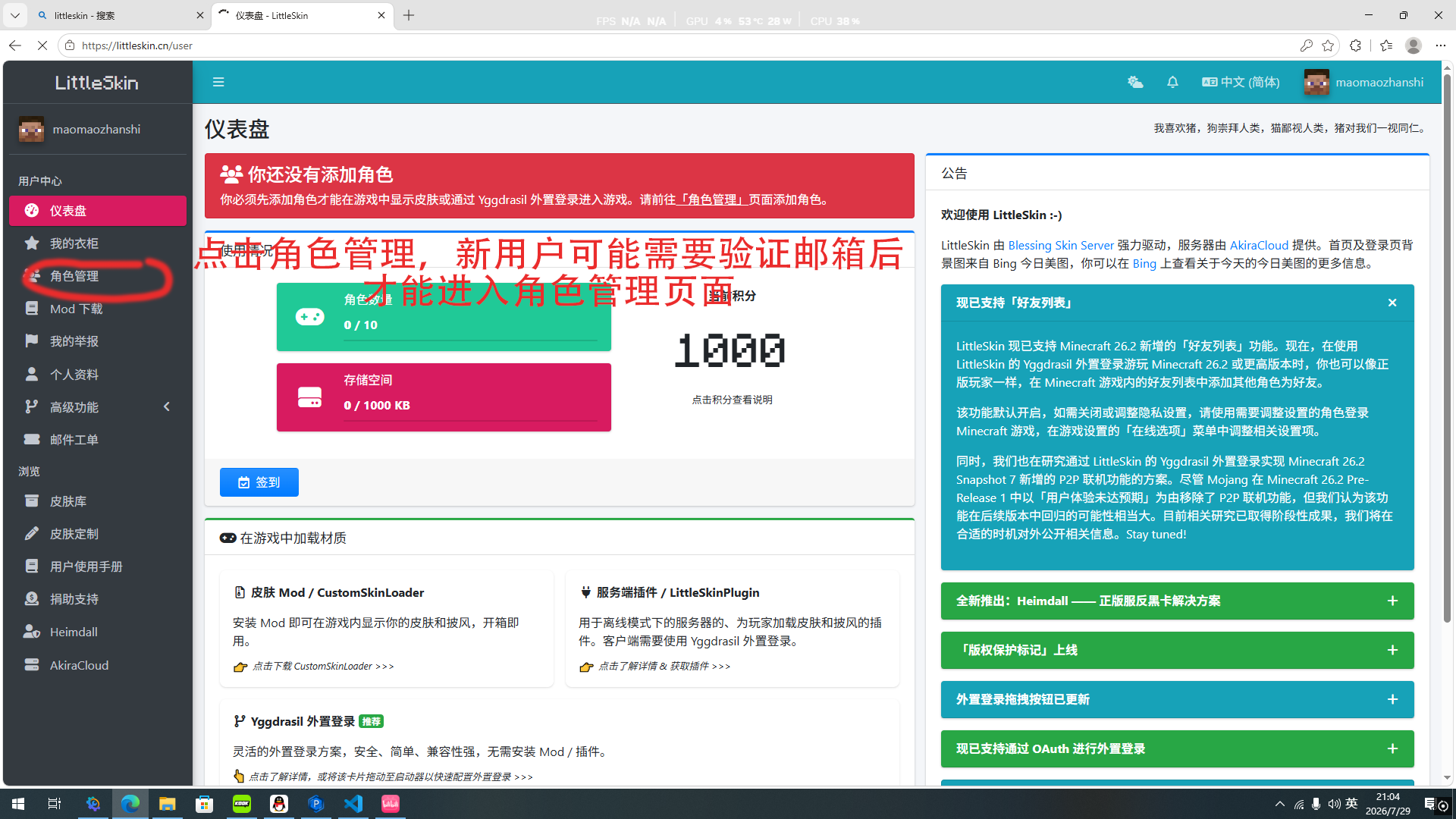Expand the OAuth 进行外置登录 announcement
Screen dimensions: 1456x819
[x=1392, y=748]
